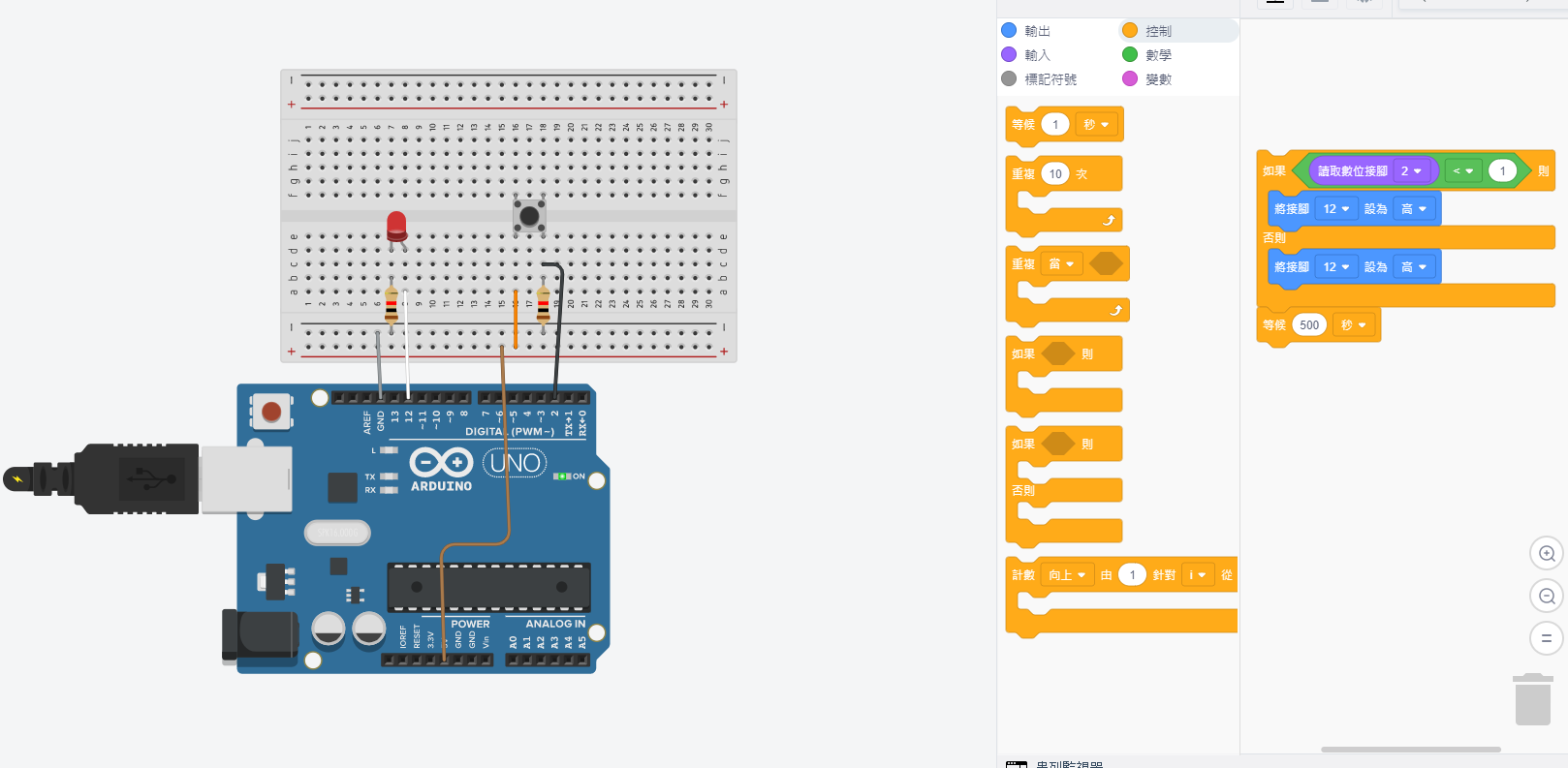Click the pushbutton on the breadboard
The width and height of the screenshot is (1568, 768).
tap(529, 215)
